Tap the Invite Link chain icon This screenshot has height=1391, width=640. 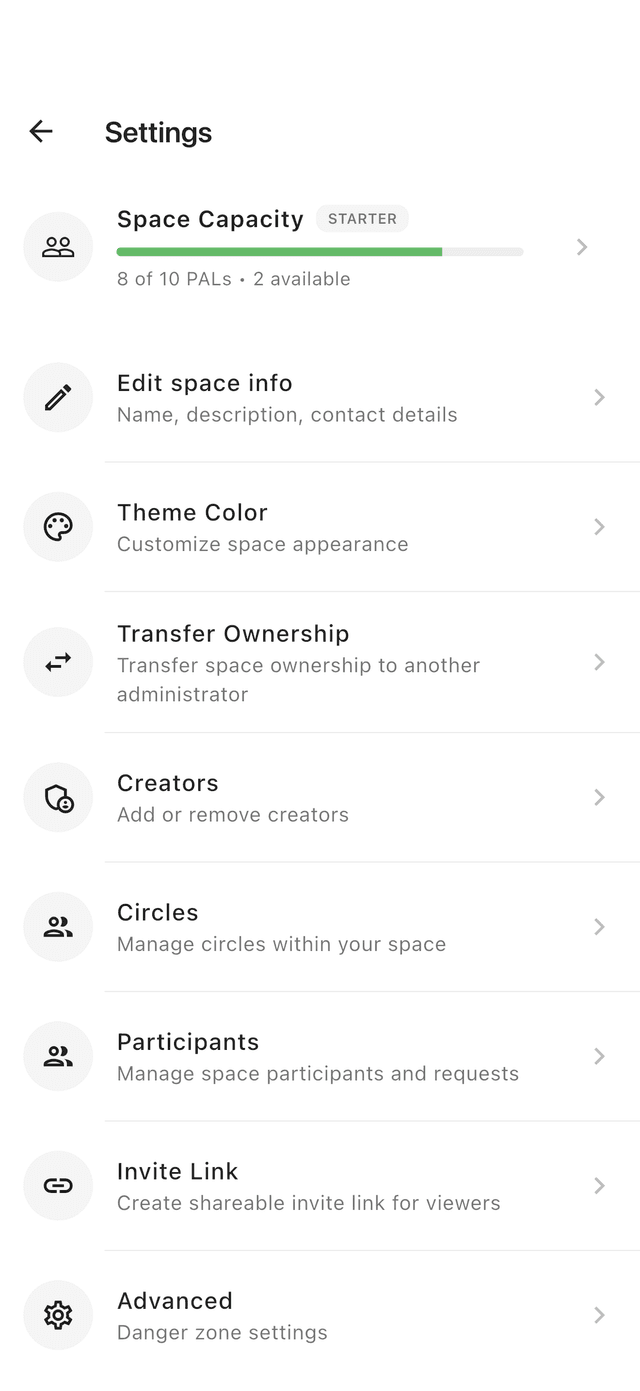[x=58, y=1186]
